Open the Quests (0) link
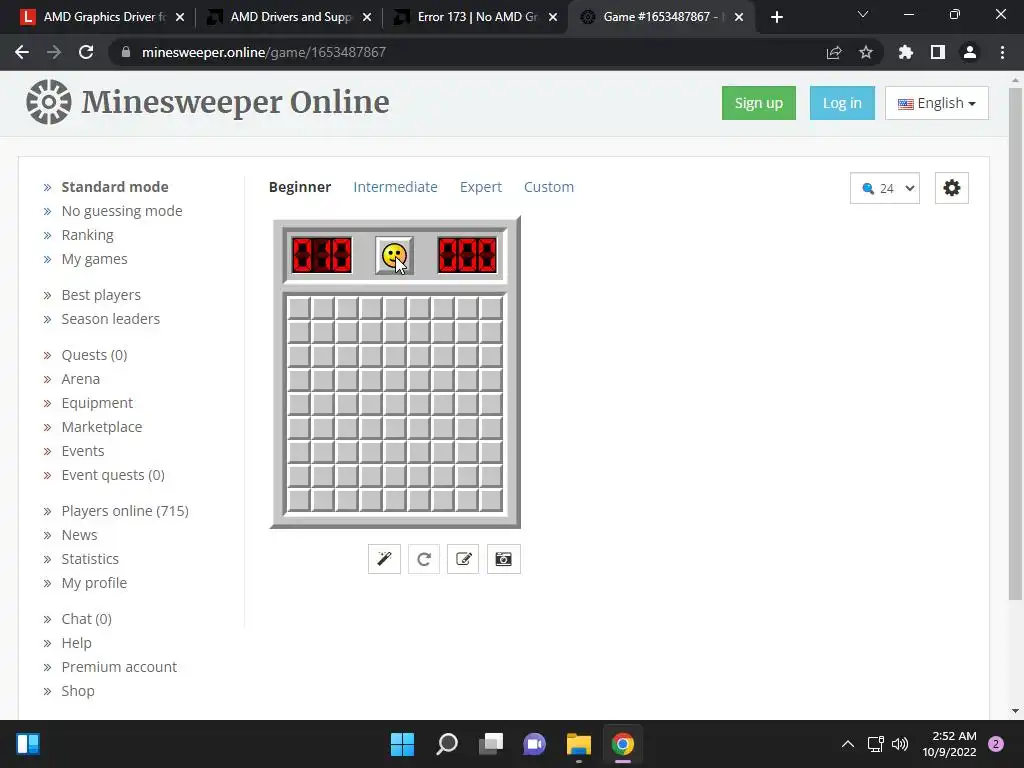 [94, 355]
